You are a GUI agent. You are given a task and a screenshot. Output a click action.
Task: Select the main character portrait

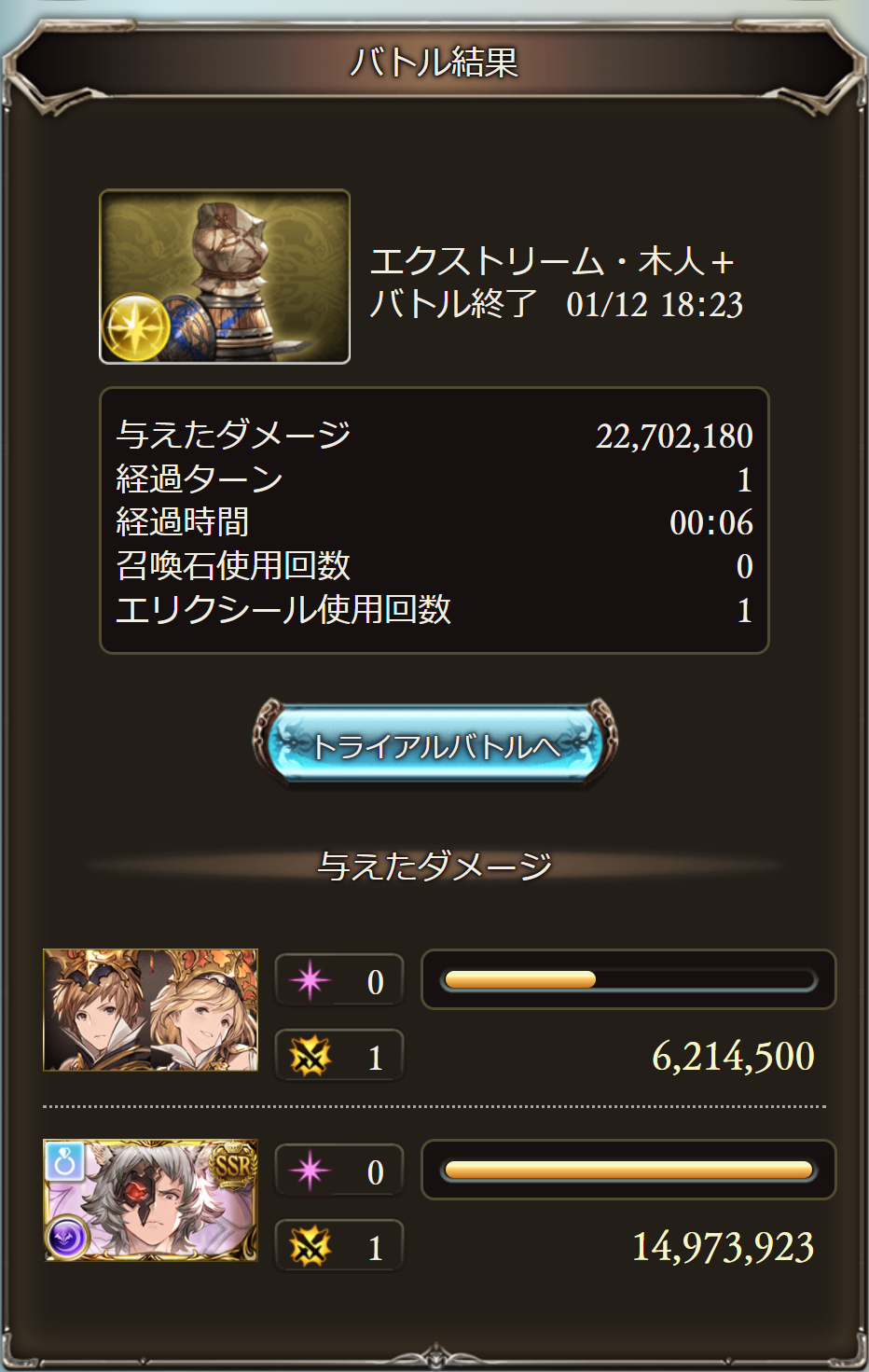pyautogui.click(x=150, y=1010)
